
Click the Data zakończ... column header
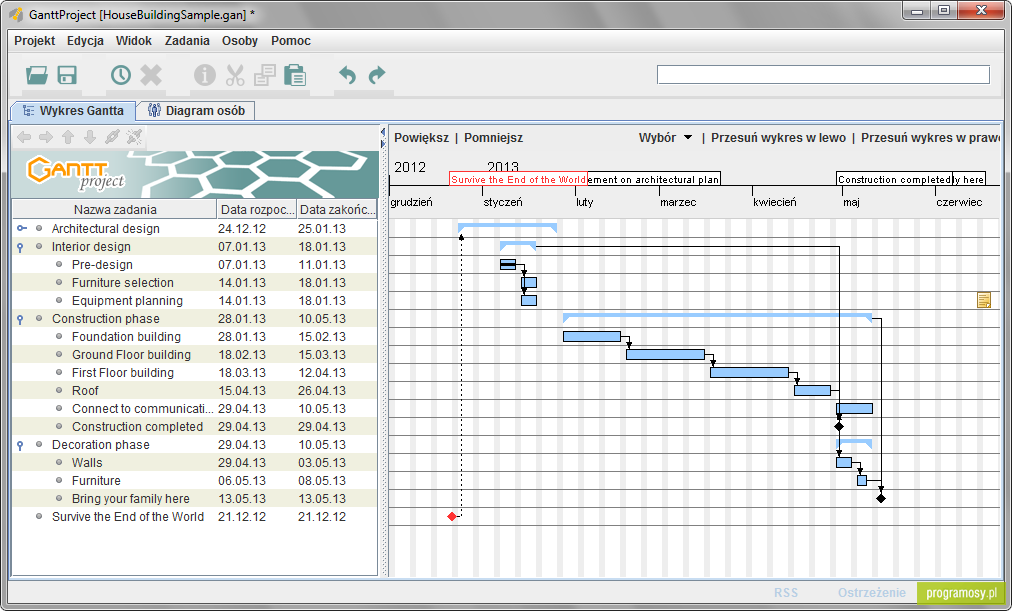pos(336,209)
